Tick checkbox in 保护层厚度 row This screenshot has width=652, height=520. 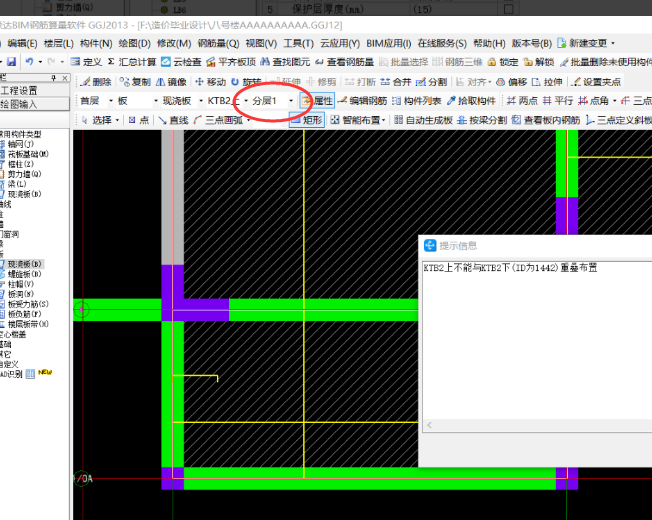click(x=508, y=9)
